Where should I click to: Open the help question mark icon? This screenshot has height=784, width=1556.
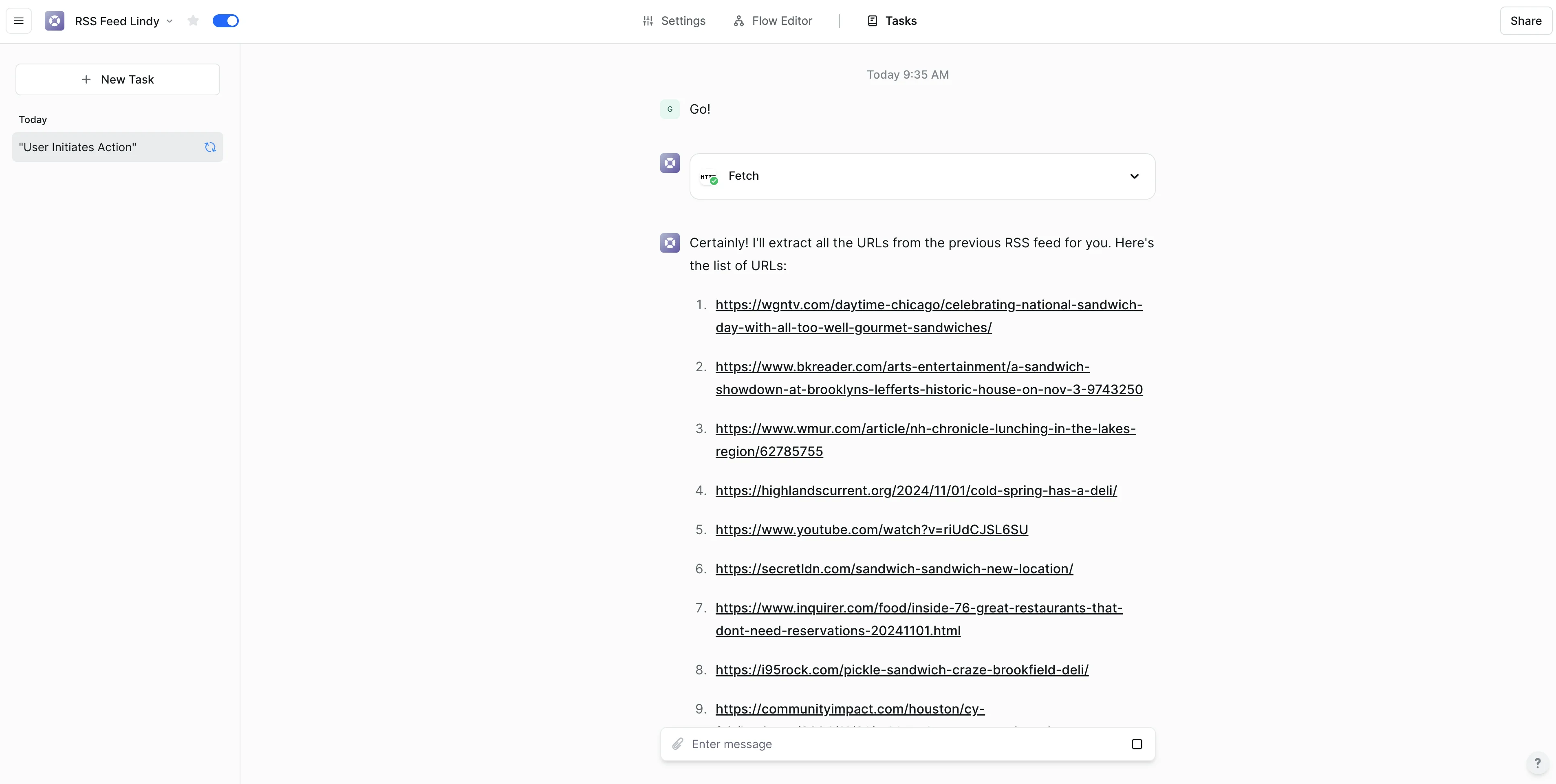(x=1537, y=764)
